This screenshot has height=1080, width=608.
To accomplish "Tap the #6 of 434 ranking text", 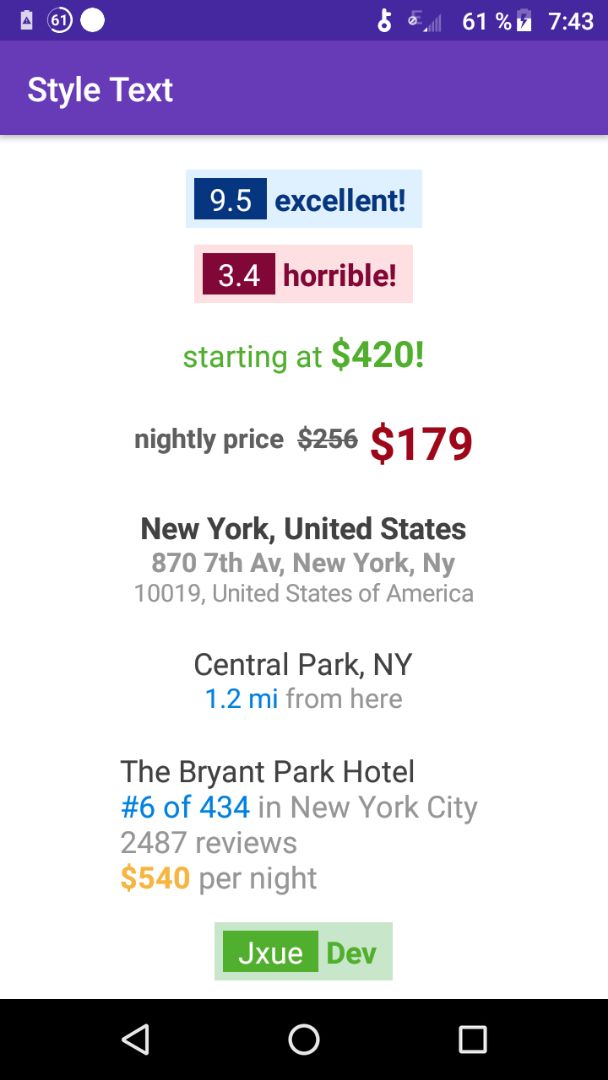I will [185, 806].
